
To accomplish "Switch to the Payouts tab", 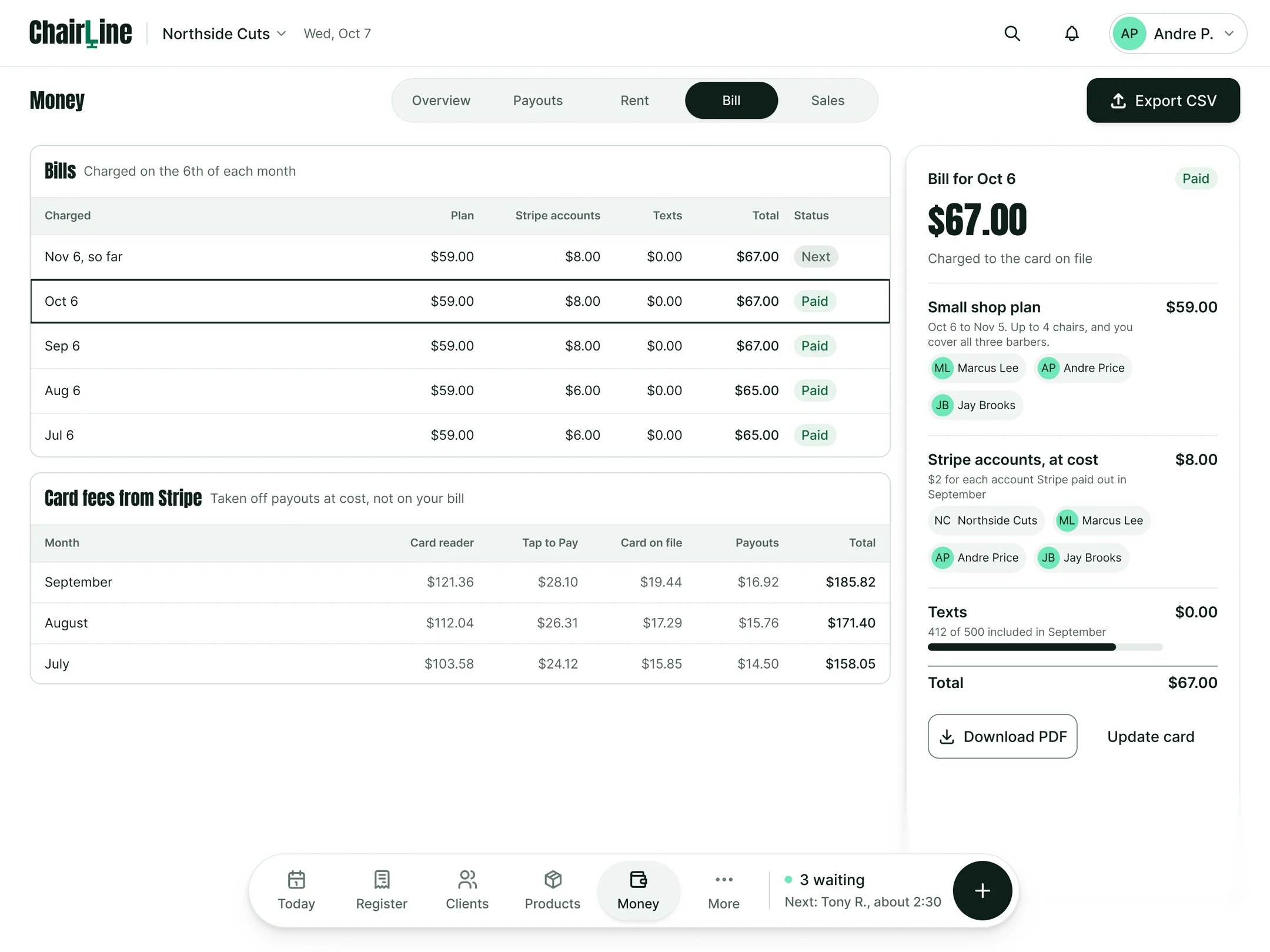I will tap(537, 101).
